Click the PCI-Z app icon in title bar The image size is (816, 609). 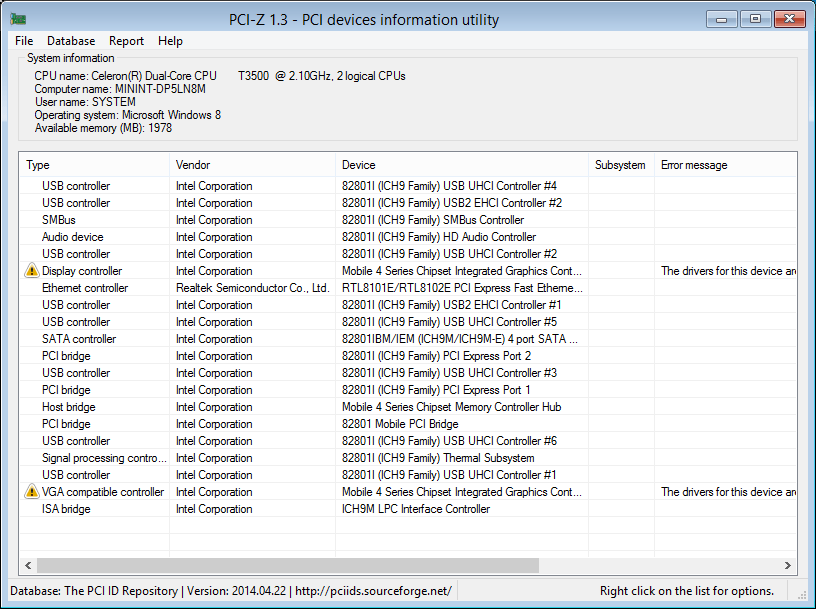[18, 20]
